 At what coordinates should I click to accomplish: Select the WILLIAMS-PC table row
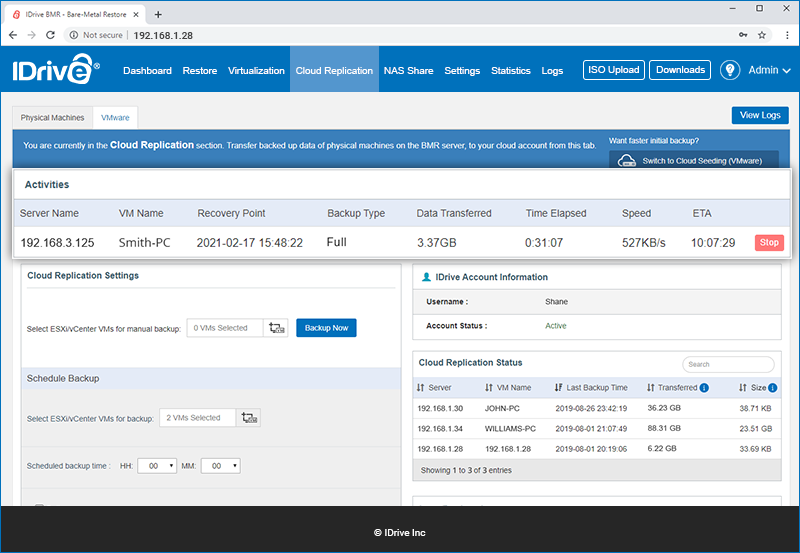tap(596, 429)
